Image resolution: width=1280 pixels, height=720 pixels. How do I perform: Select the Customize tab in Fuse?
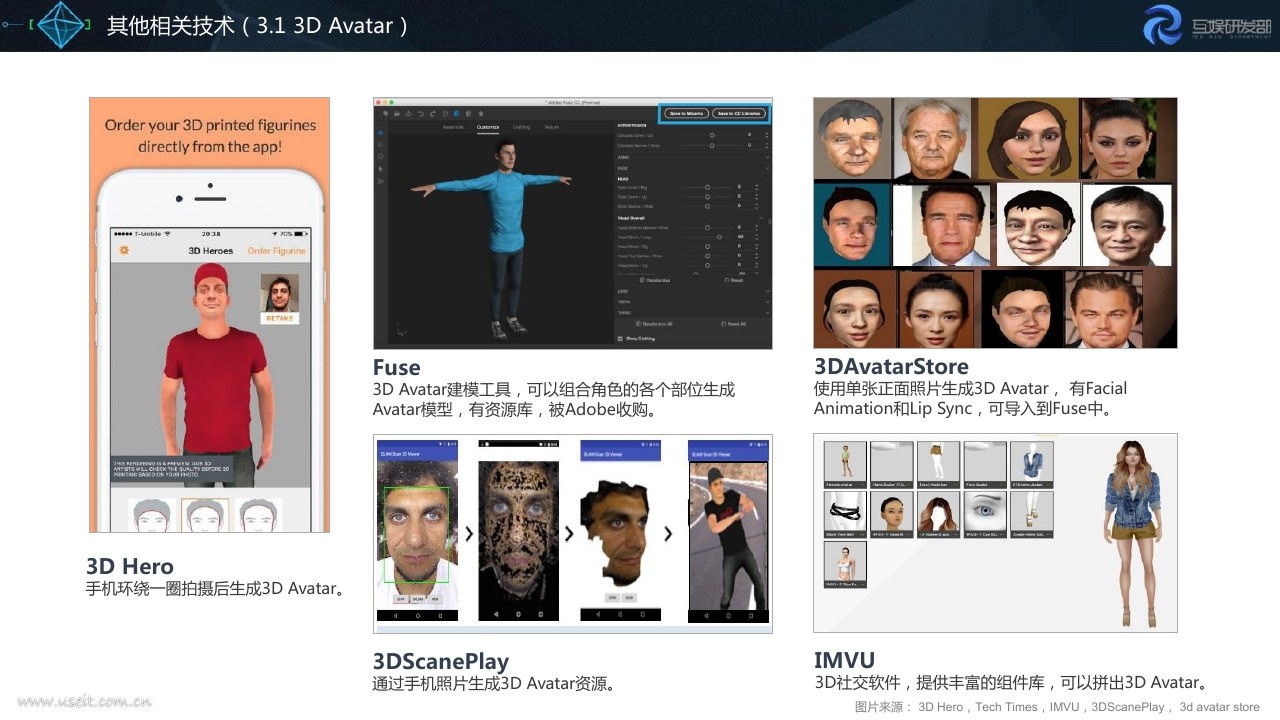pyautogui.click(x=488, y=127)
